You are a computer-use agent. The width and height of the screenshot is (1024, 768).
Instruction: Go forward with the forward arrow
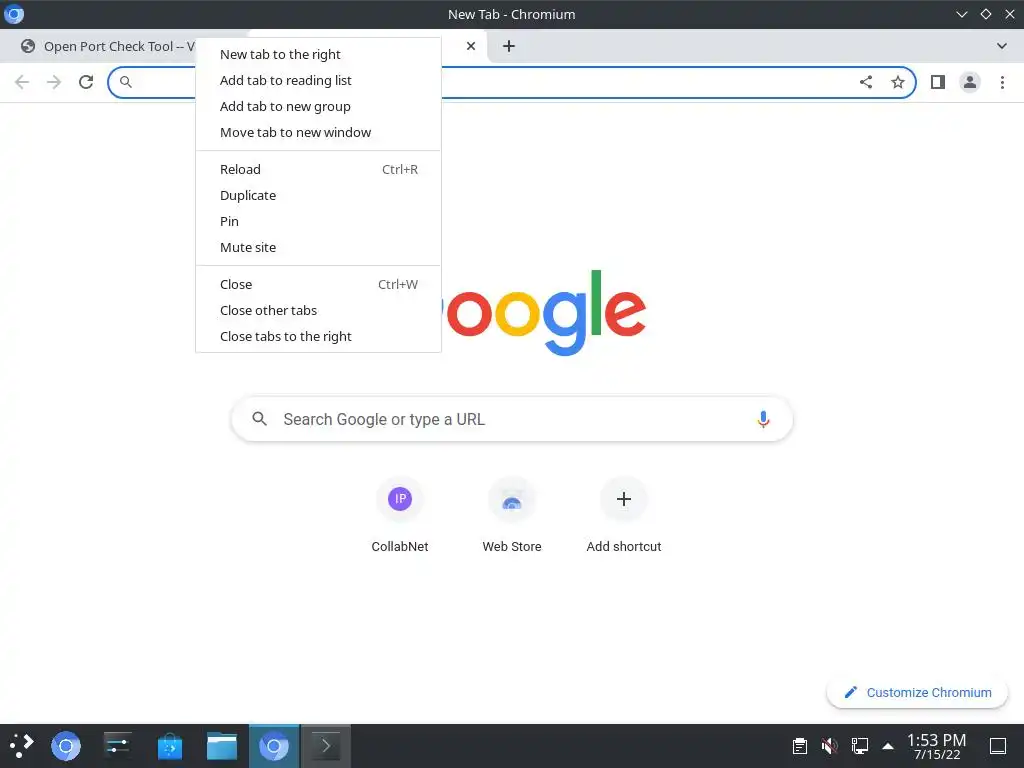[x=54, y=82]
